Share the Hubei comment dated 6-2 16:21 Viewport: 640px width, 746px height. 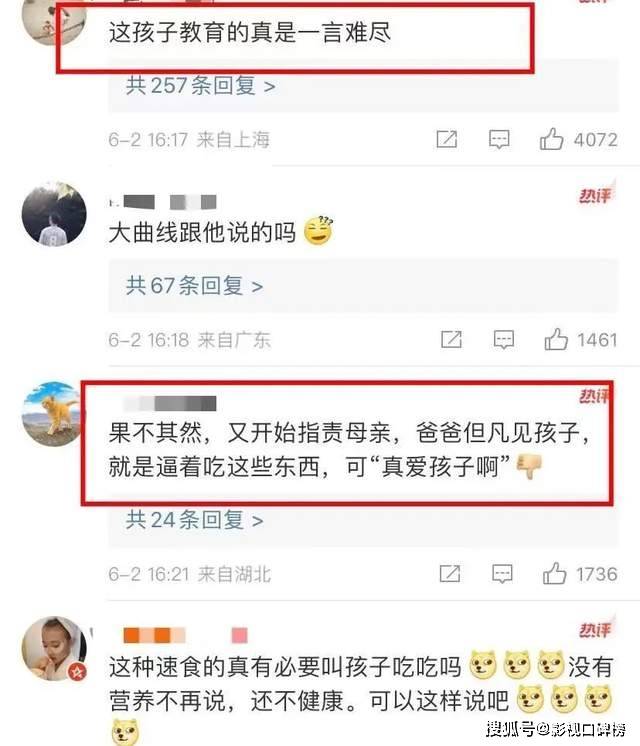point(450,573)
